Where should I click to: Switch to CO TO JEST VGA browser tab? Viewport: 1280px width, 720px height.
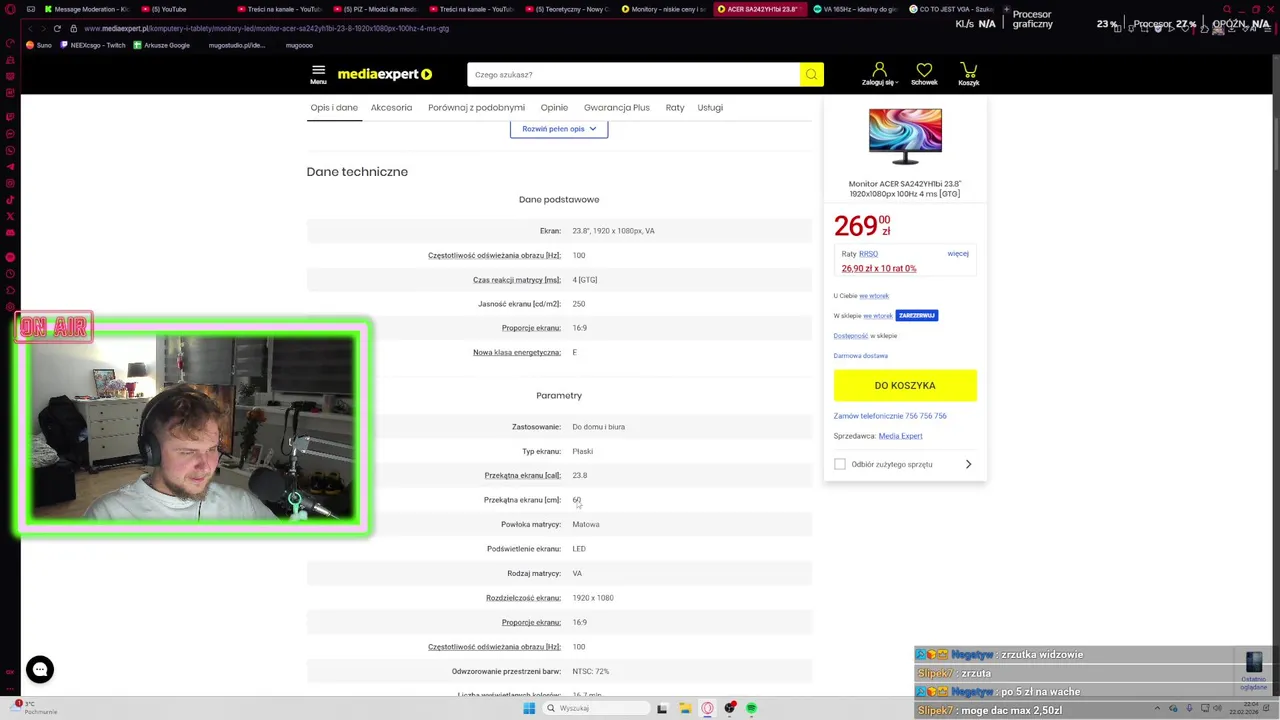(950, 9)
